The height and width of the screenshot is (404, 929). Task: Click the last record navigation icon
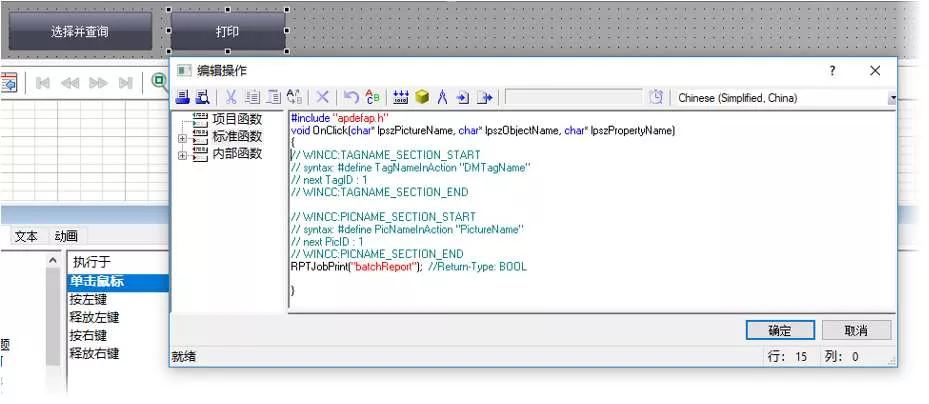pyautogui.click(x=126, y=83)
